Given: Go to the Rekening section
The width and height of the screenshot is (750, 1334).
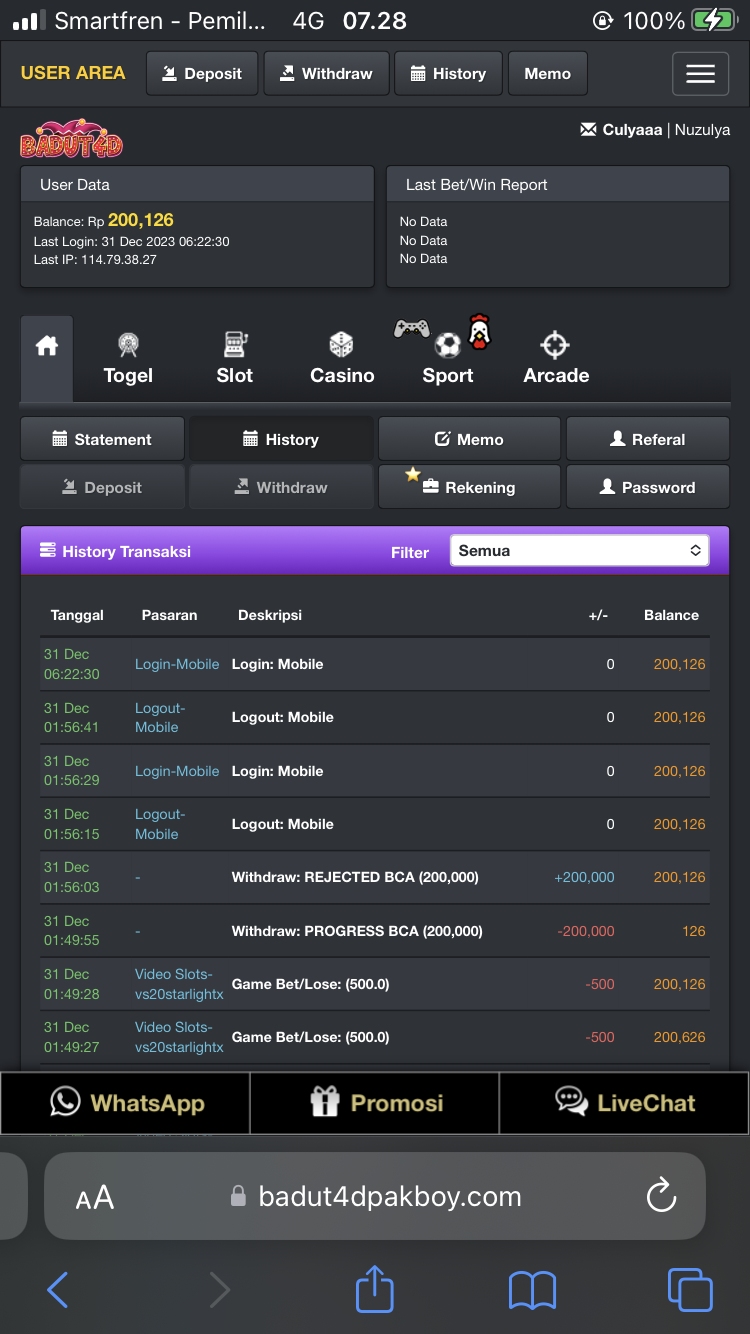Looking at the screenshot, I should point(469,487).
